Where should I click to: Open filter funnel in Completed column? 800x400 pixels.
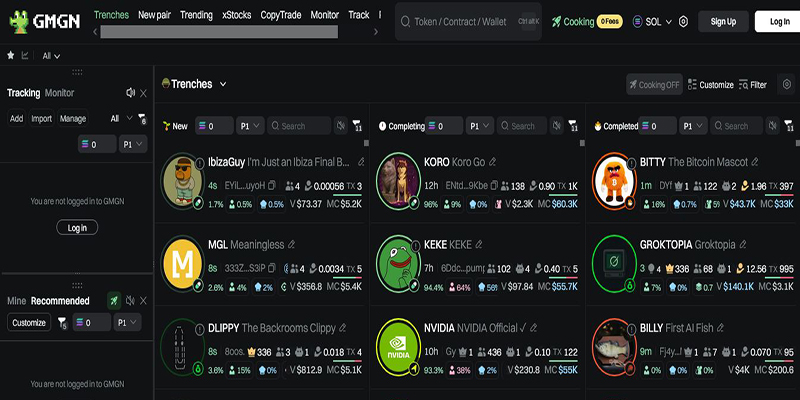pyautogui.click(x=789, y=126)
